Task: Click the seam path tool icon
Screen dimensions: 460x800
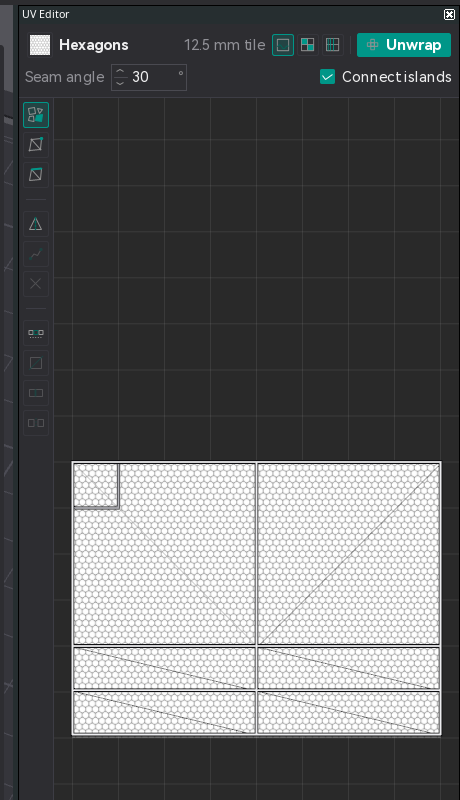Action: coord(36,254)
